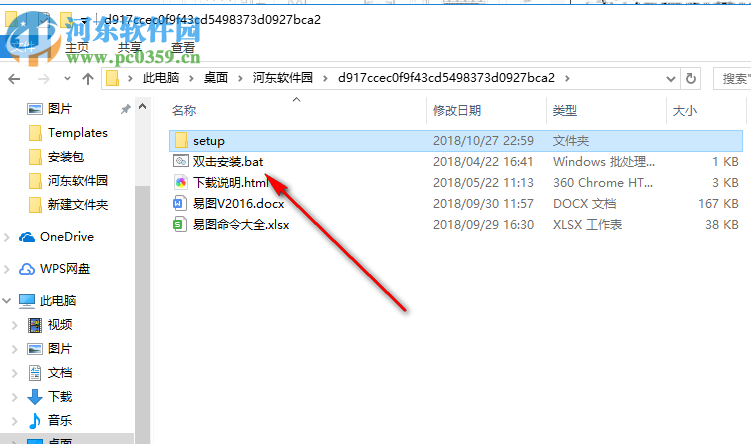Select the 双击安装.bat batch file icon
This screenshot has height=444, width=751.
tap(181, 161)
